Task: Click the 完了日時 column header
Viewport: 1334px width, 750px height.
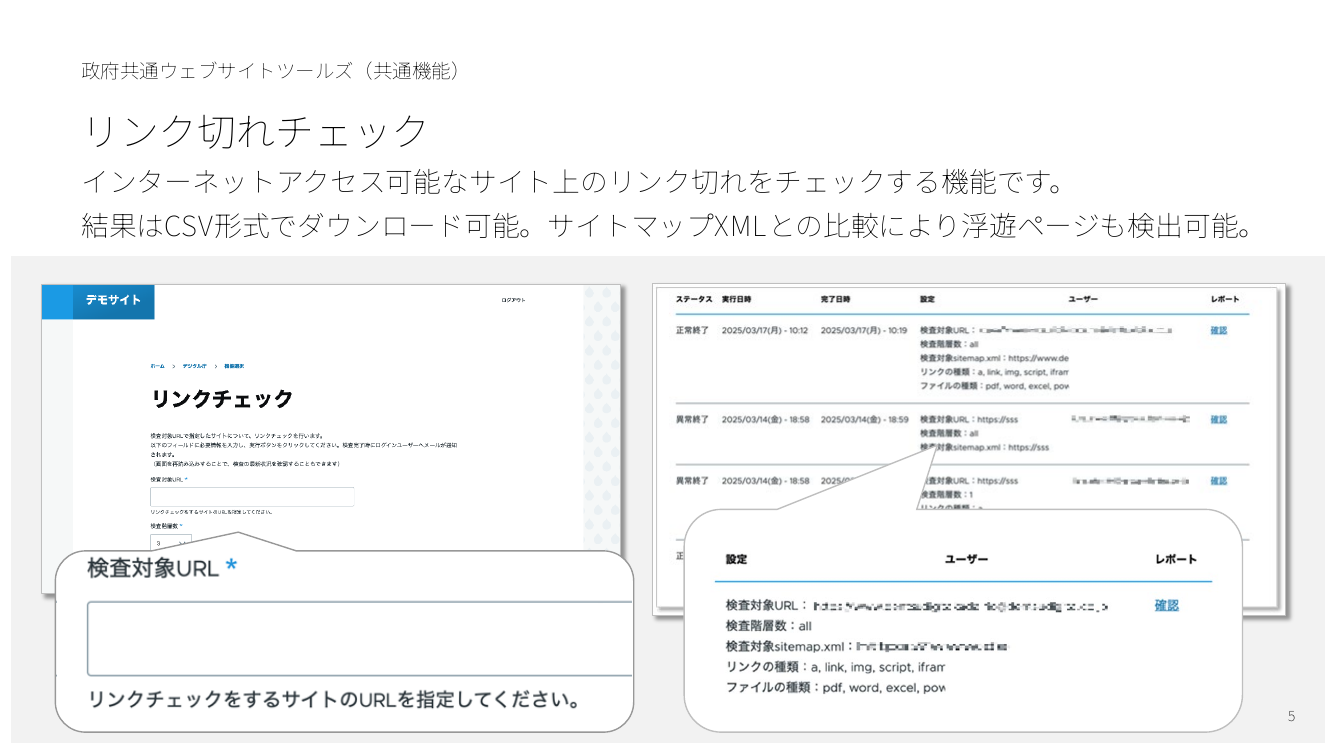Action: coord(836,299)
